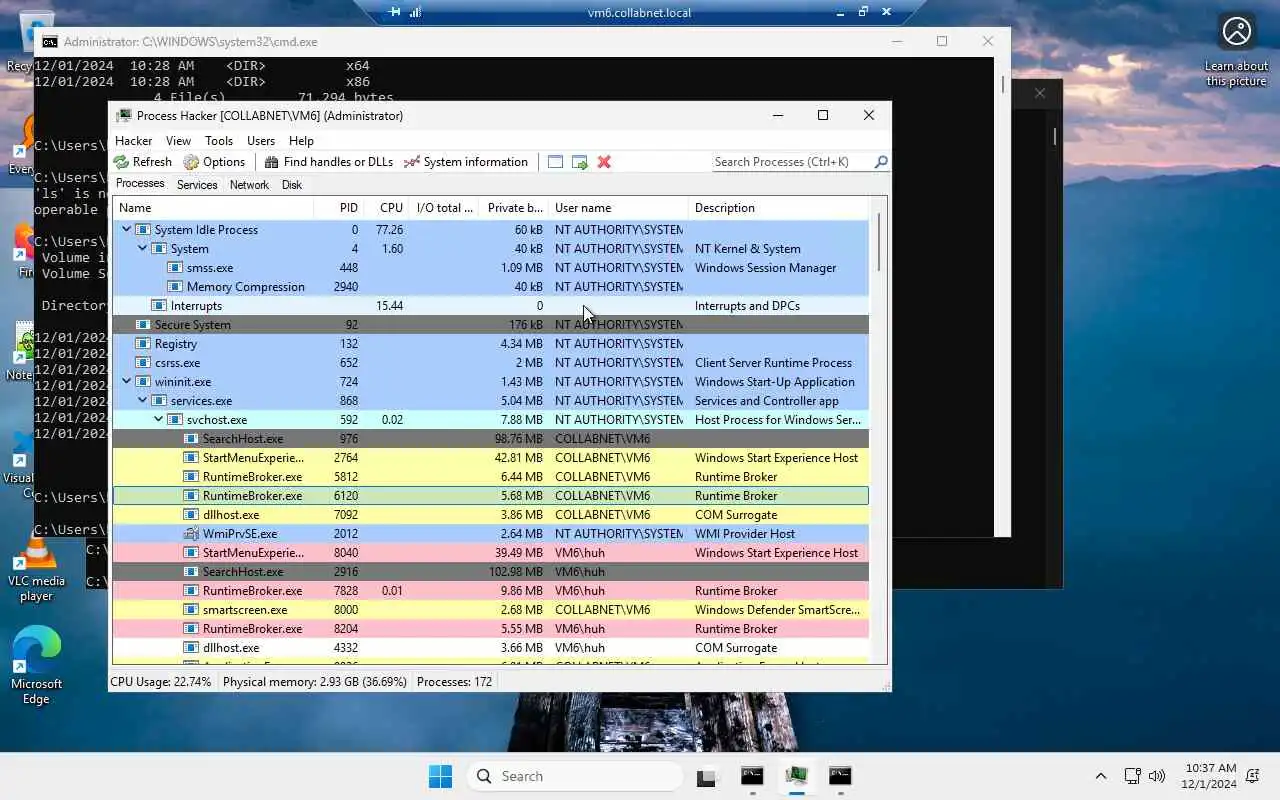Sort by the CPU column header
The height and width of the screenshot is (800, 1280).
(x=387, y=208)
